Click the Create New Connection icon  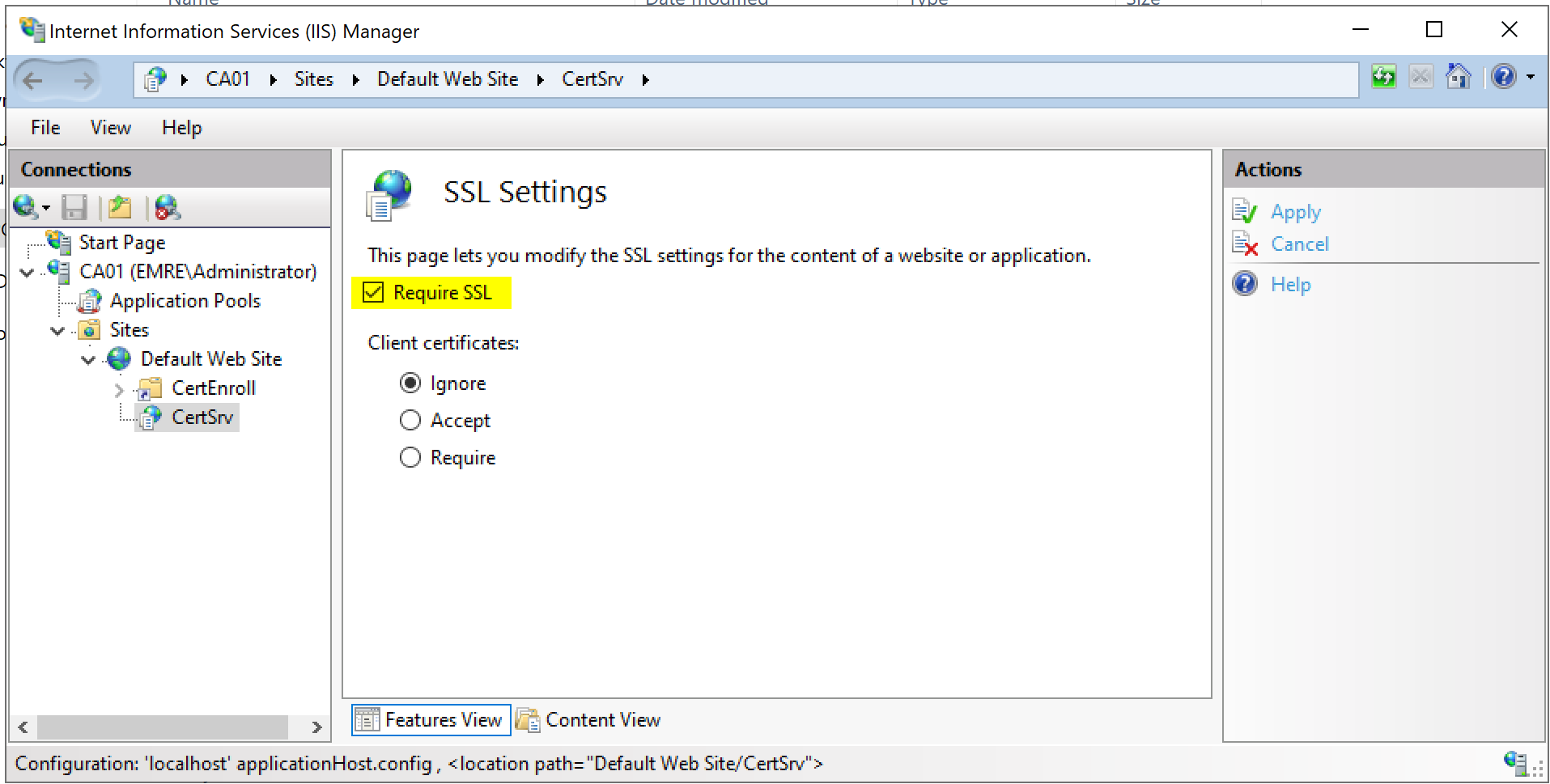click(x=27, y=208)
